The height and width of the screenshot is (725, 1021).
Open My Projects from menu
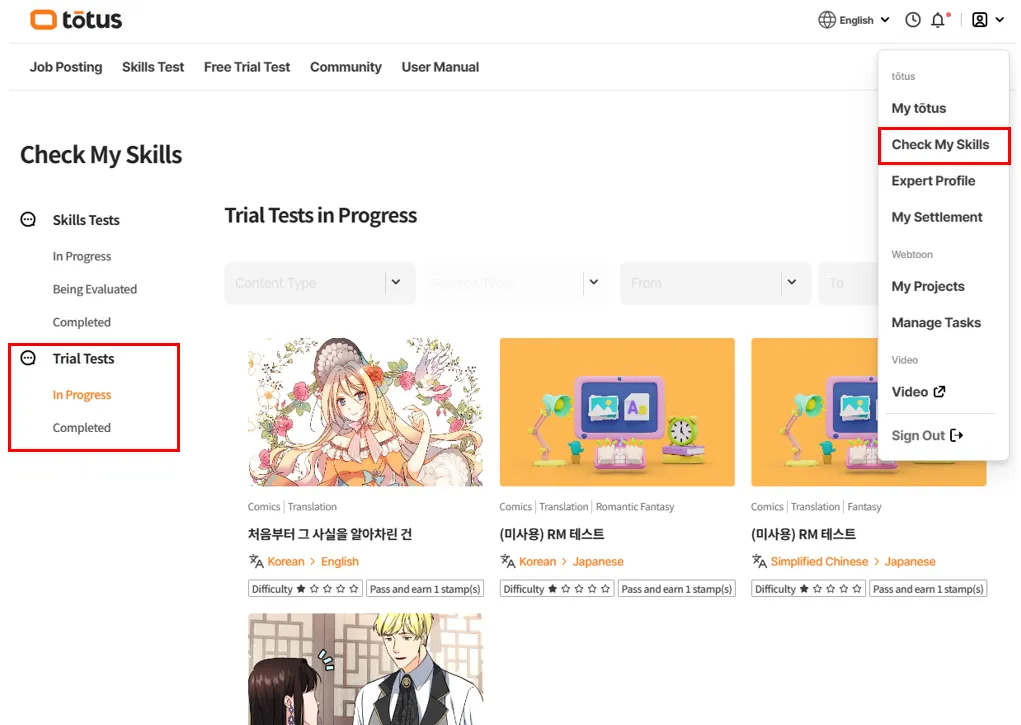click(928, 287)
